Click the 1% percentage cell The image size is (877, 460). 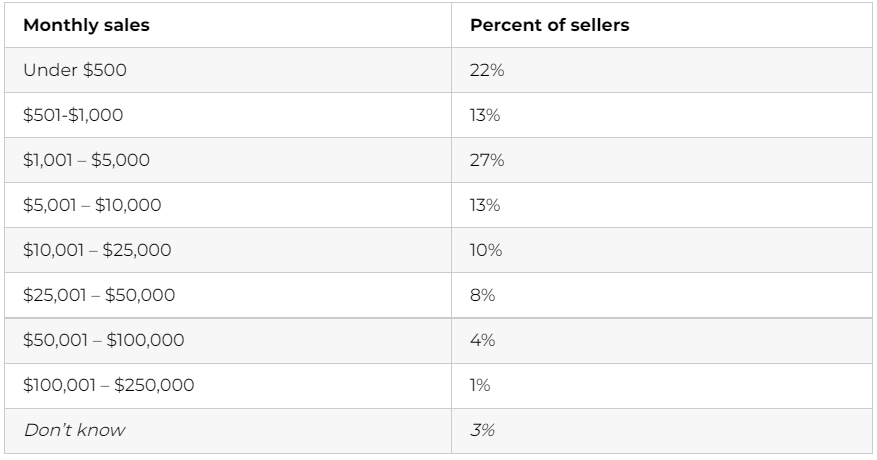point(480,385)
